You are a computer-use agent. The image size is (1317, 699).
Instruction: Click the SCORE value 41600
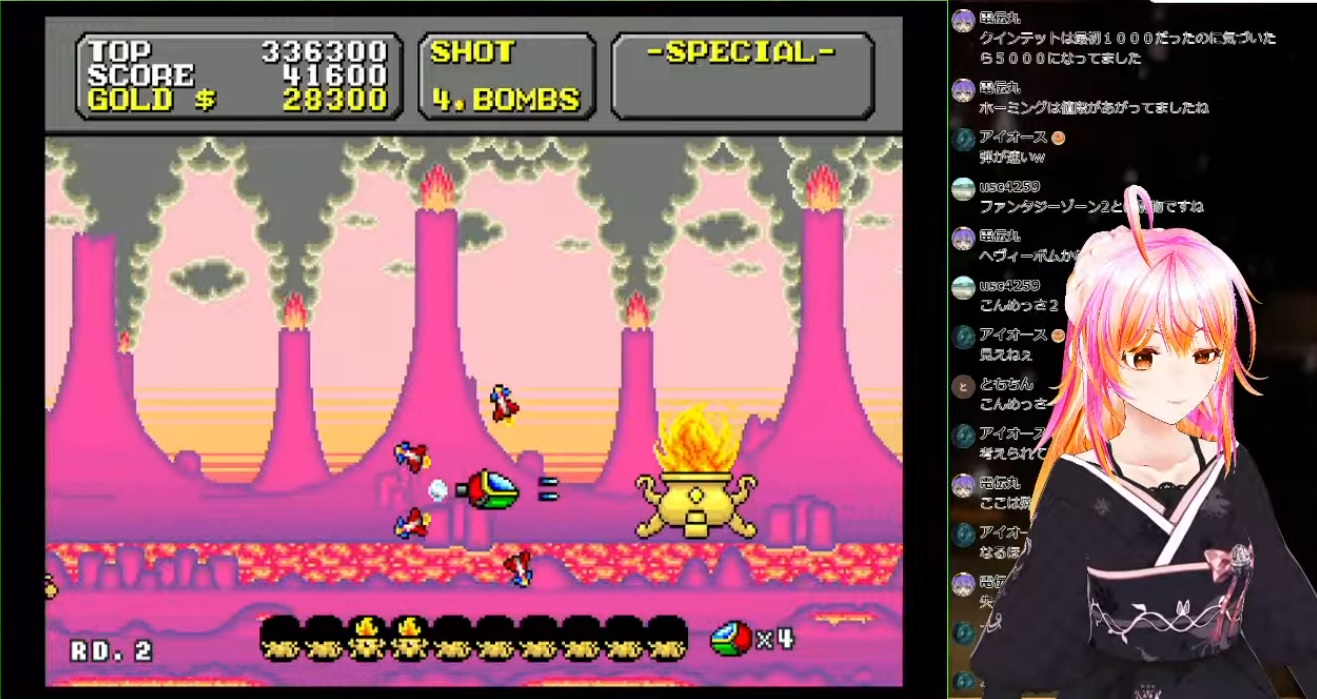coord(335,76)
